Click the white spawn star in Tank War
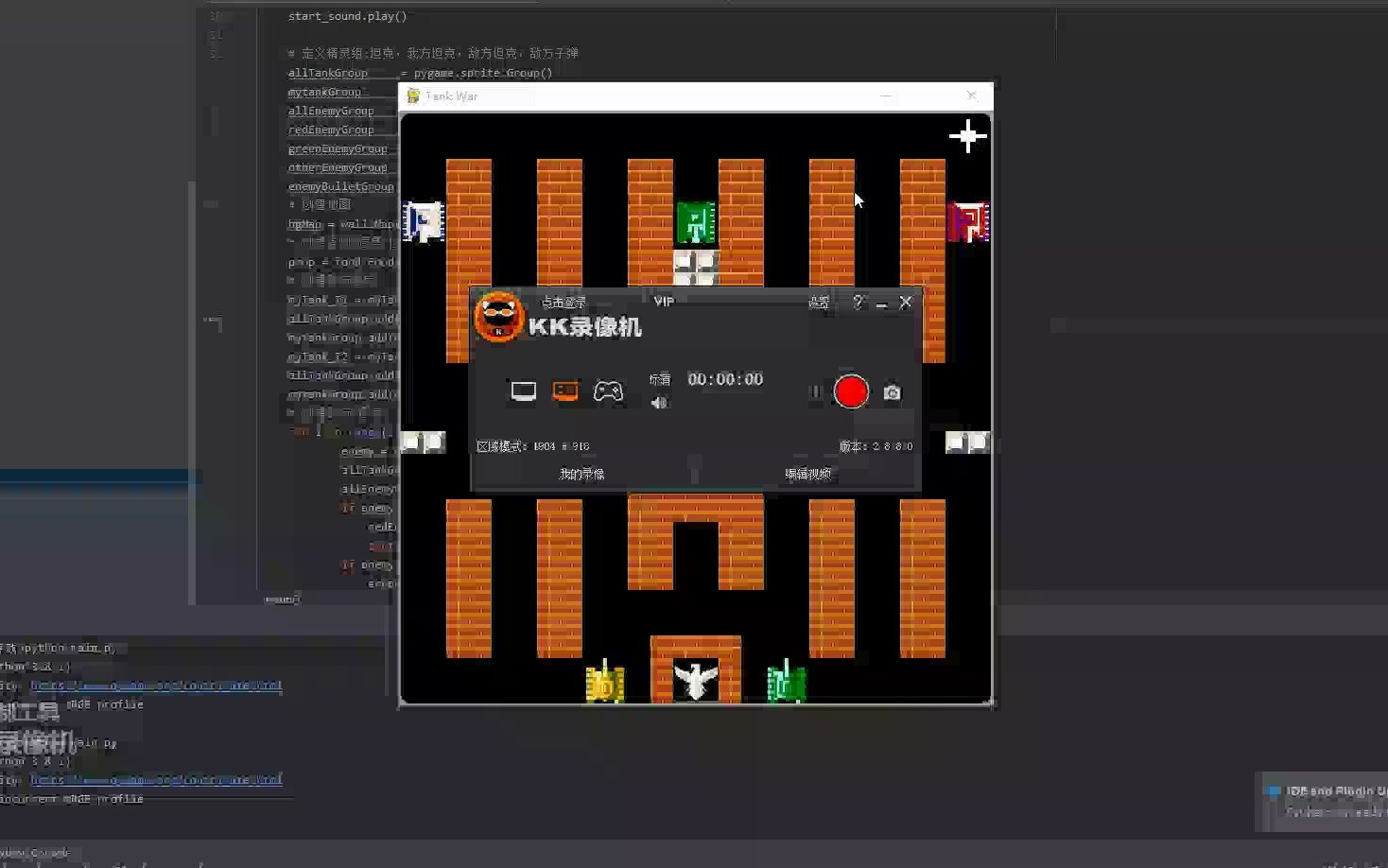Viewport: 1388px width, 868px height. coord(968,136)
